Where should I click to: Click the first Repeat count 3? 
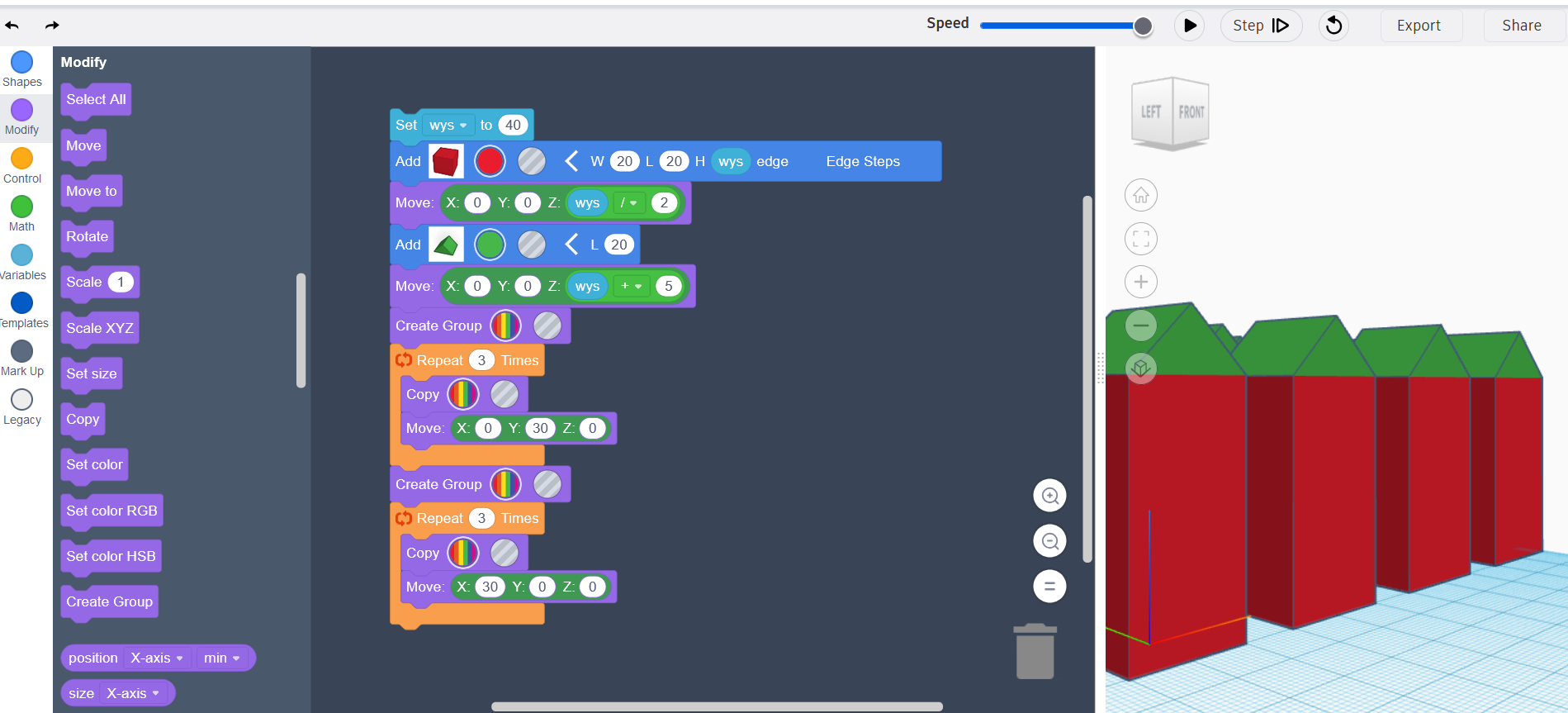point(481,361)
